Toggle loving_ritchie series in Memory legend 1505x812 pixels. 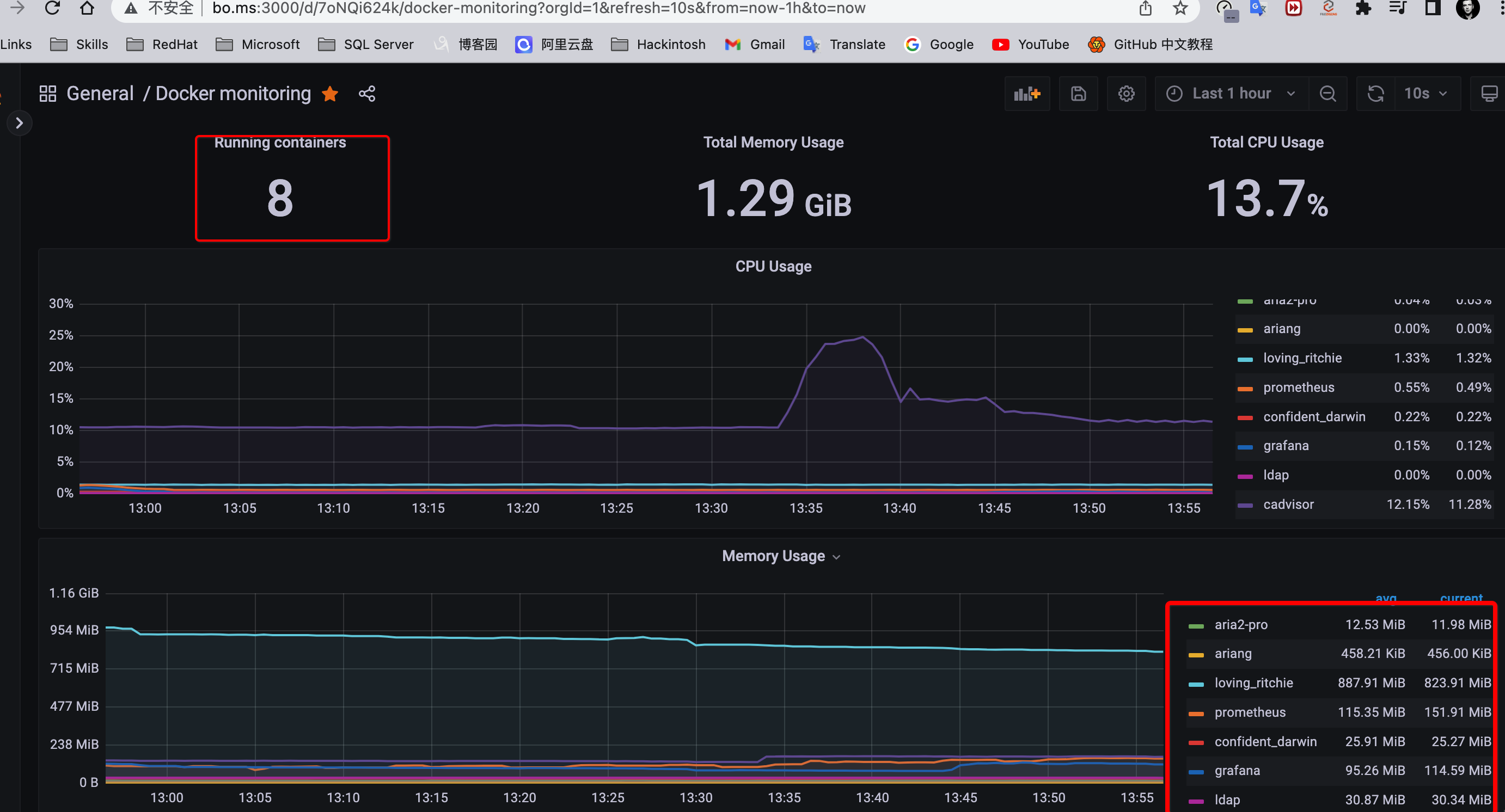click(x=1253, y=682)
